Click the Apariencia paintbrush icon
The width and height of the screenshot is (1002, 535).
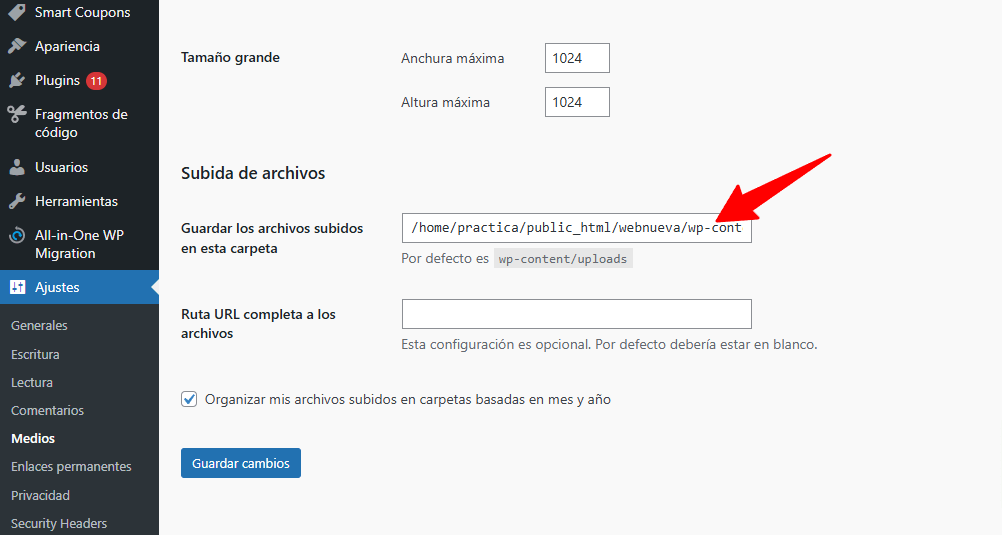(17, 46)
